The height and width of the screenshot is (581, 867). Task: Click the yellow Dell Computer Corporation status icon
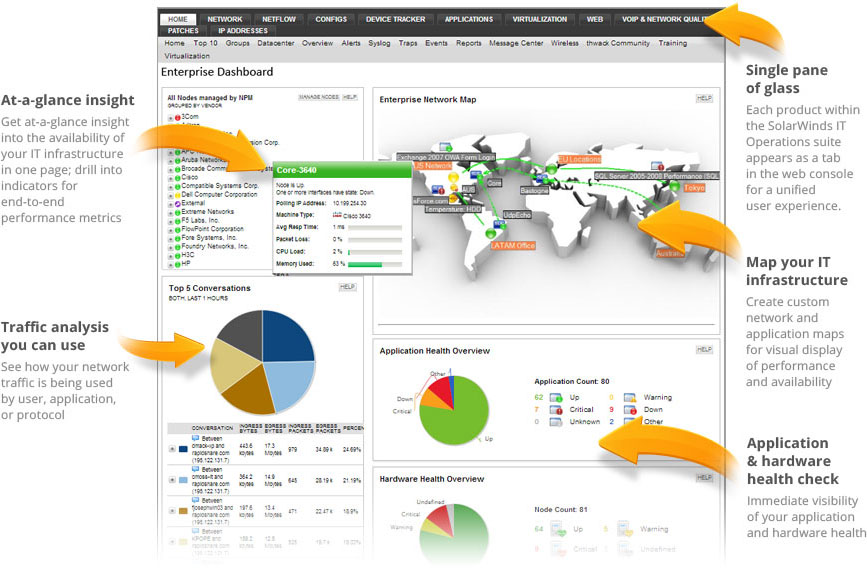[177, 195]
